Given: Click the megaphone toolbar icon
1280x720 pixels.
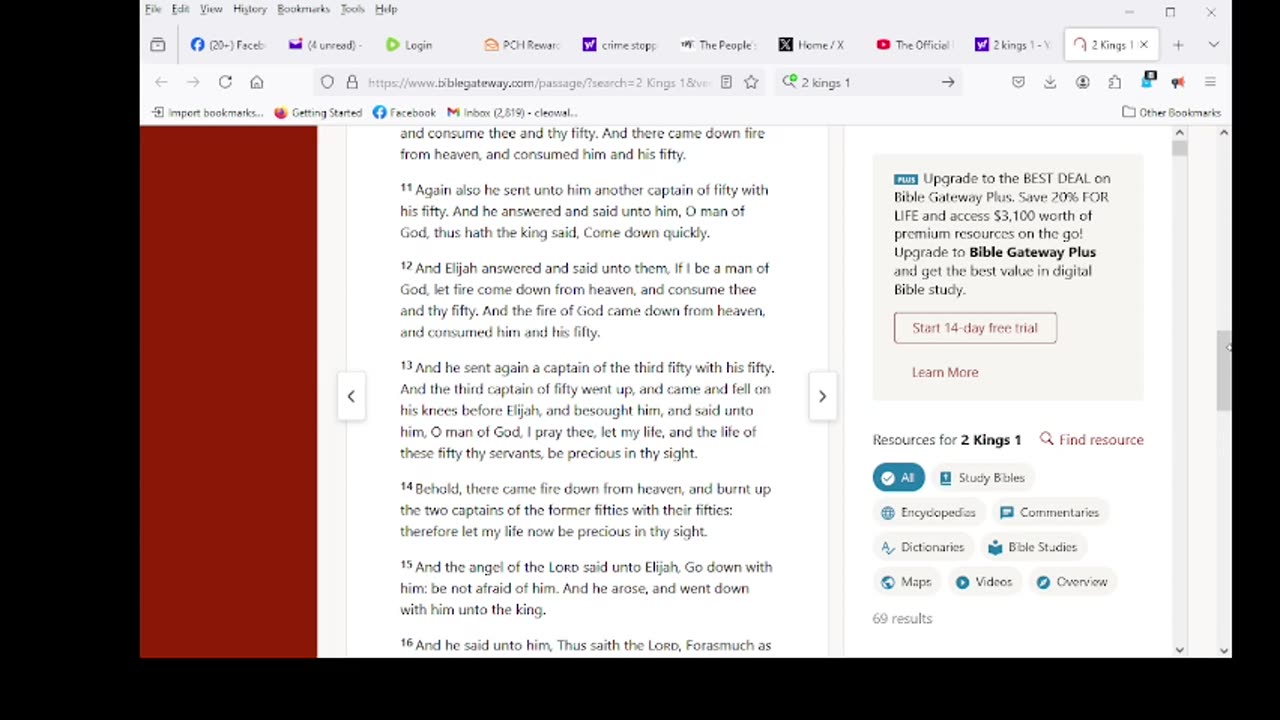Looking at the screenshot, I should [x=1178, y=82].
